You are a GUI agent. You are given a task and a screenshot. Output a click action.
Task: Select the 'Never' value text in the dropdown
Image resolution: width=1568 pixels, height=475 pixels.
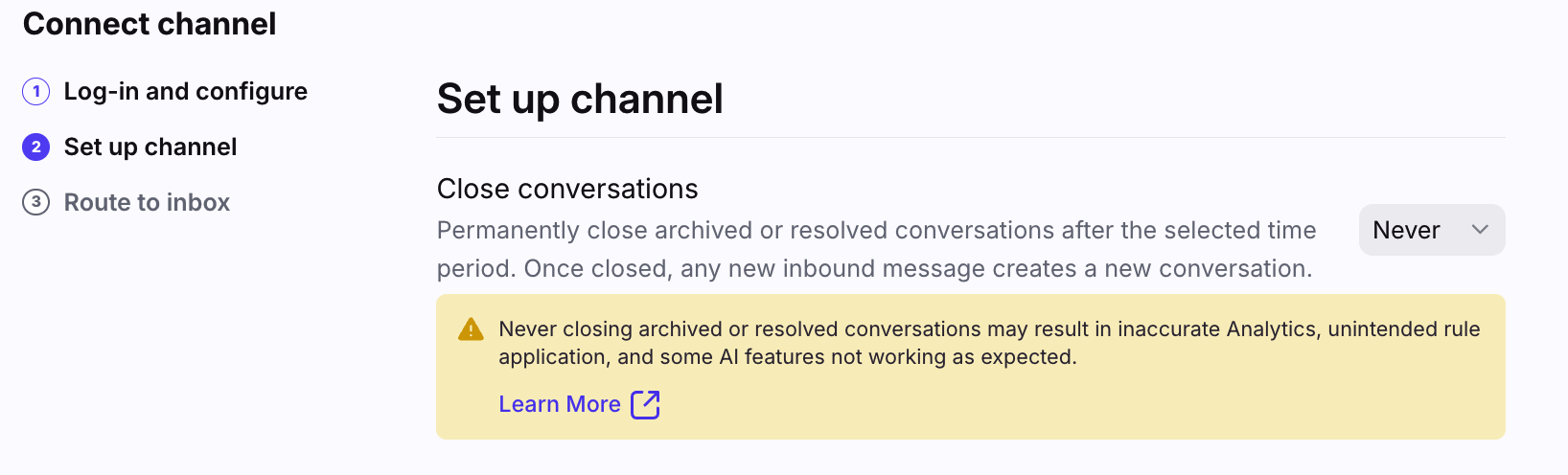pyautogui.click(x=1406, y=230)
